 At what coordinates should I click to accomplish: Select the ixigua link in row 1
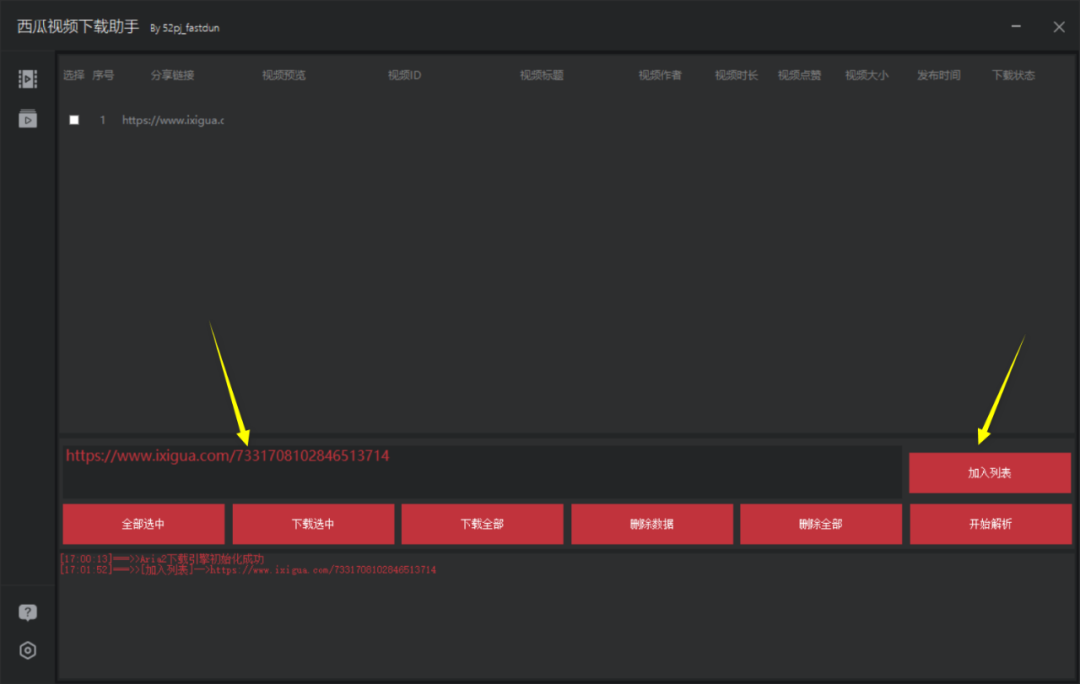pos(172,120)
